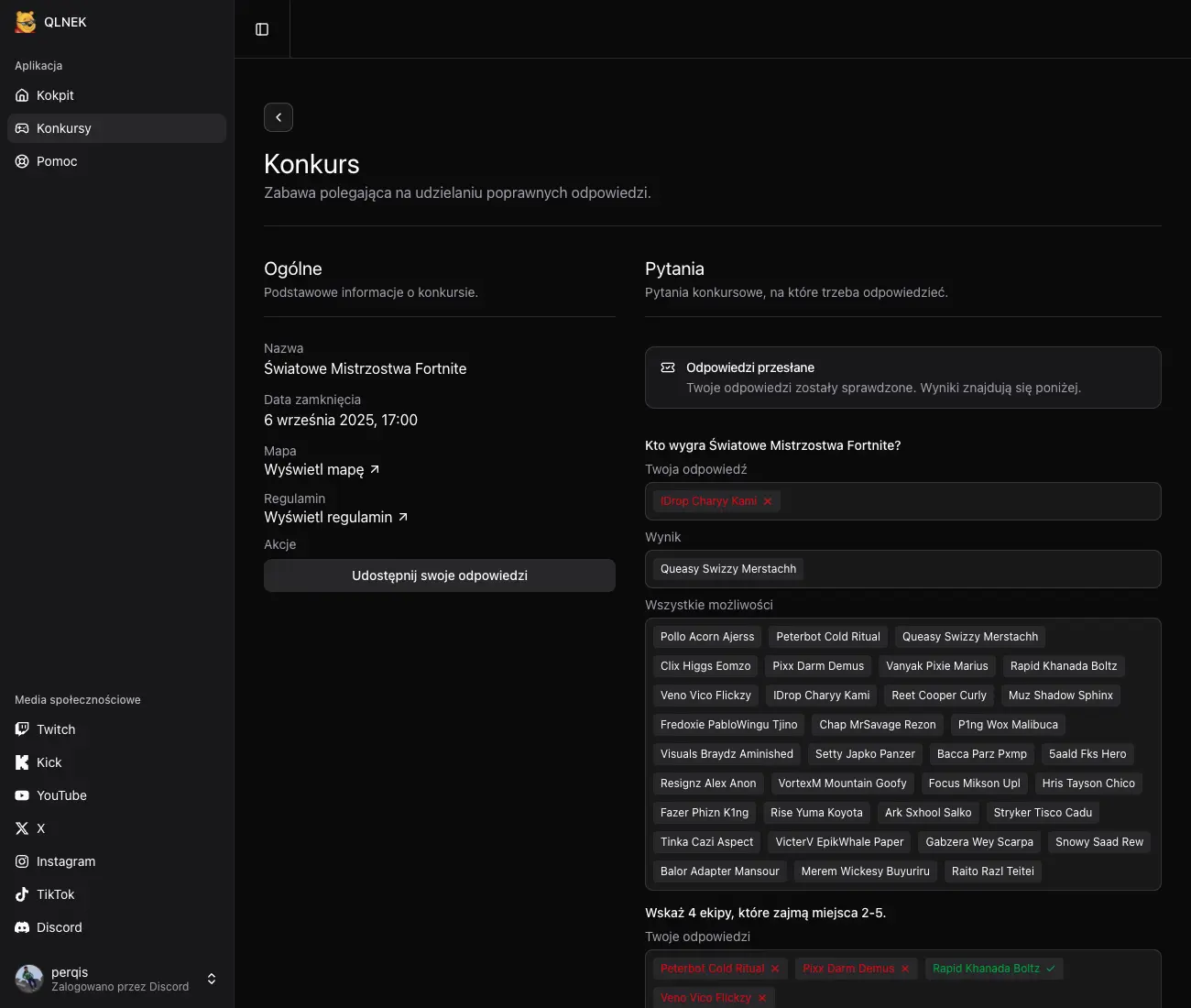This screenshot has height=1008, width=1191.
Task: Open Twitch social media link
Action: pyautogui.click(x=56, y=729)
